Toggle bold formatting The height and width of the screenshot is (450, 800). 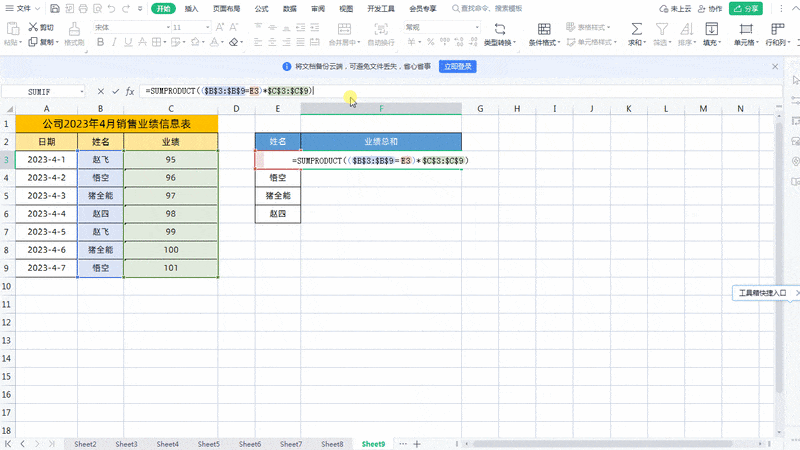pos(99,43)
